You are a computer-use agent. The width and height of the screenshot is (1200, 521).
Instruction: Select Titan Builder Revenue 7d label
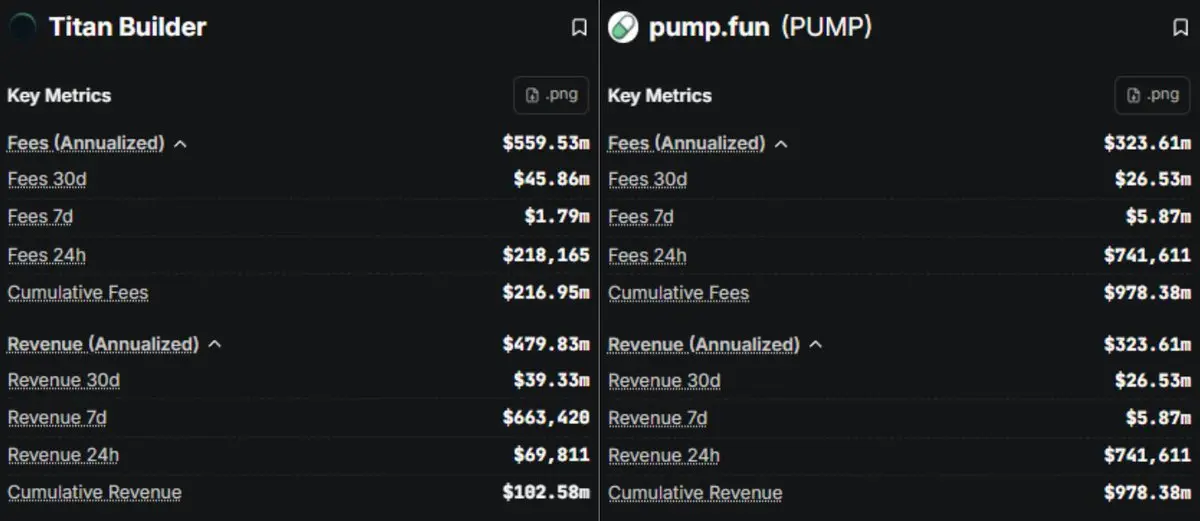pos(57,418)
